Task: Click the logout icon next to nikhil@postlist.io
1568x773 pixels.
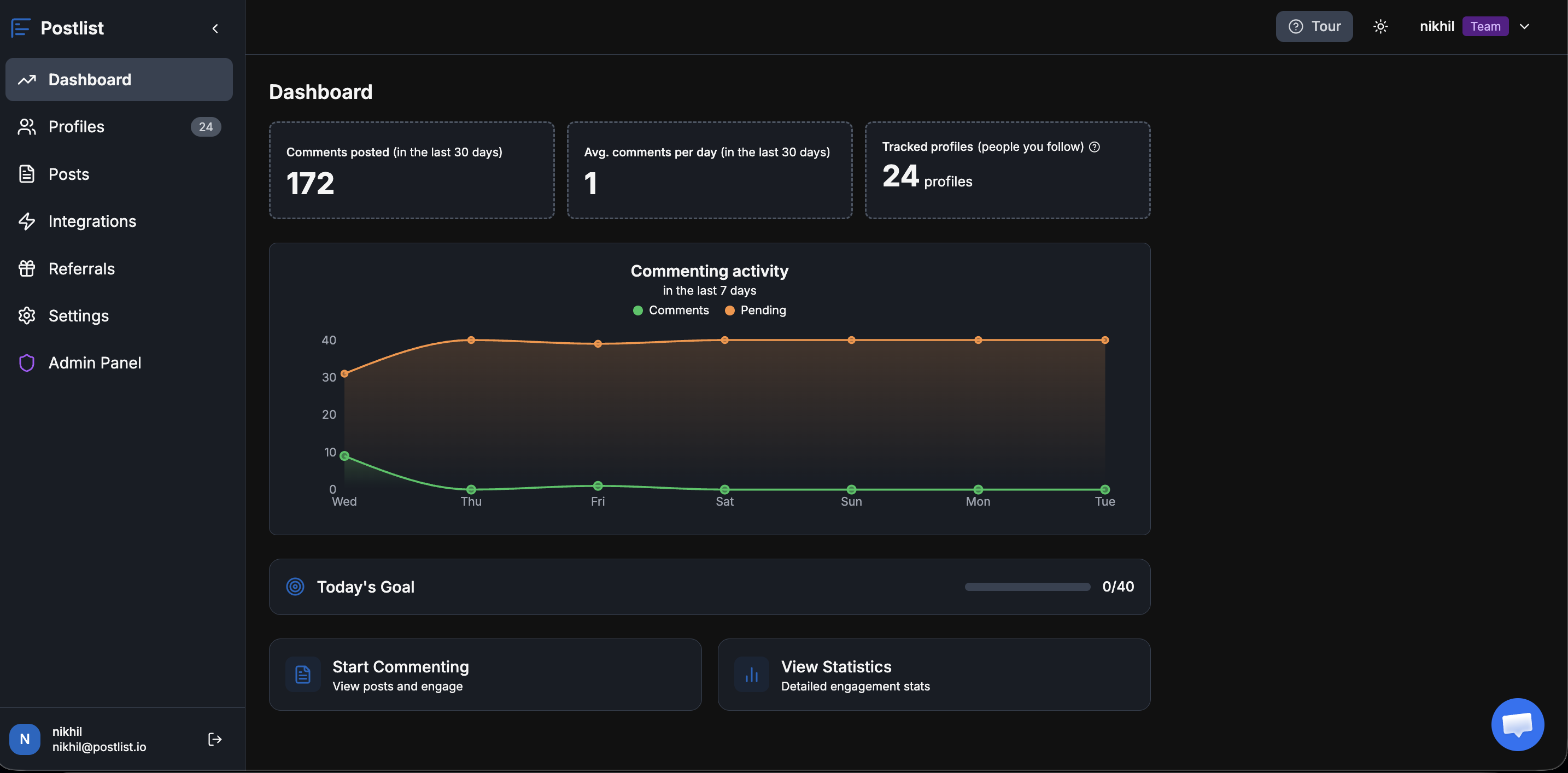Action: (214, 739)
